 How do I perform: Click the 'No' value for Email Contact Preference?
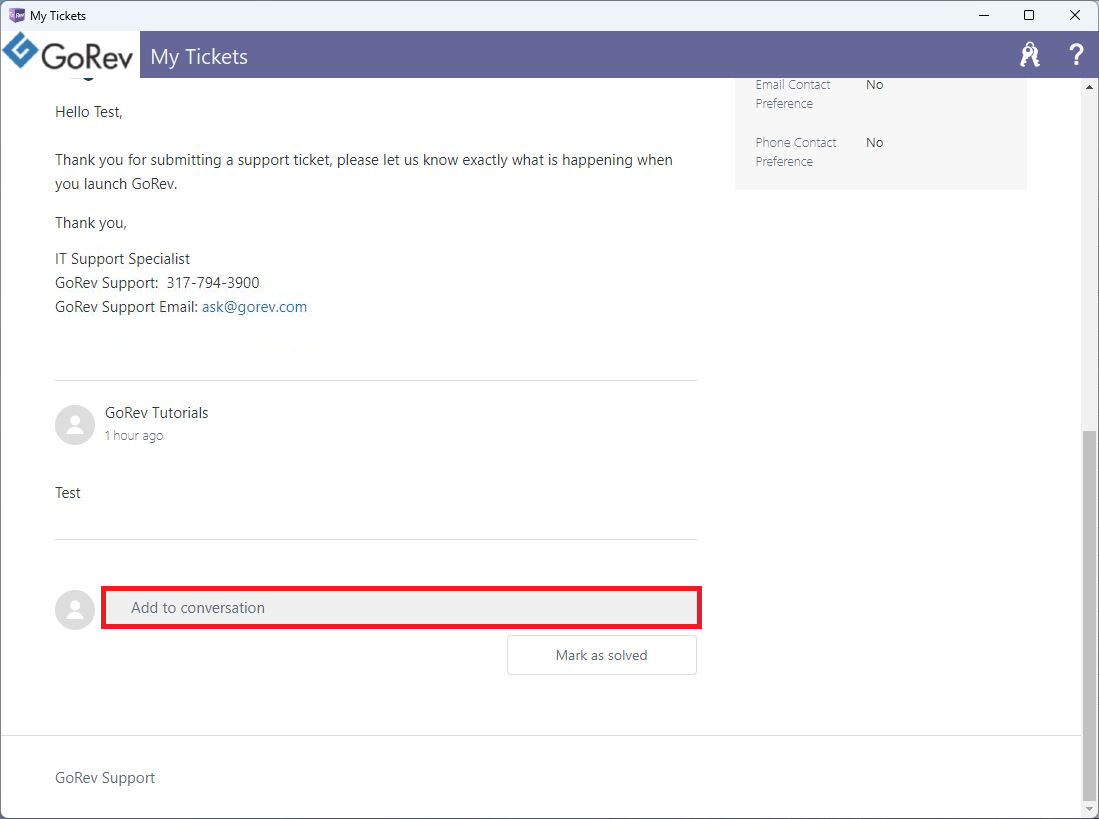[x=875, y=85]
